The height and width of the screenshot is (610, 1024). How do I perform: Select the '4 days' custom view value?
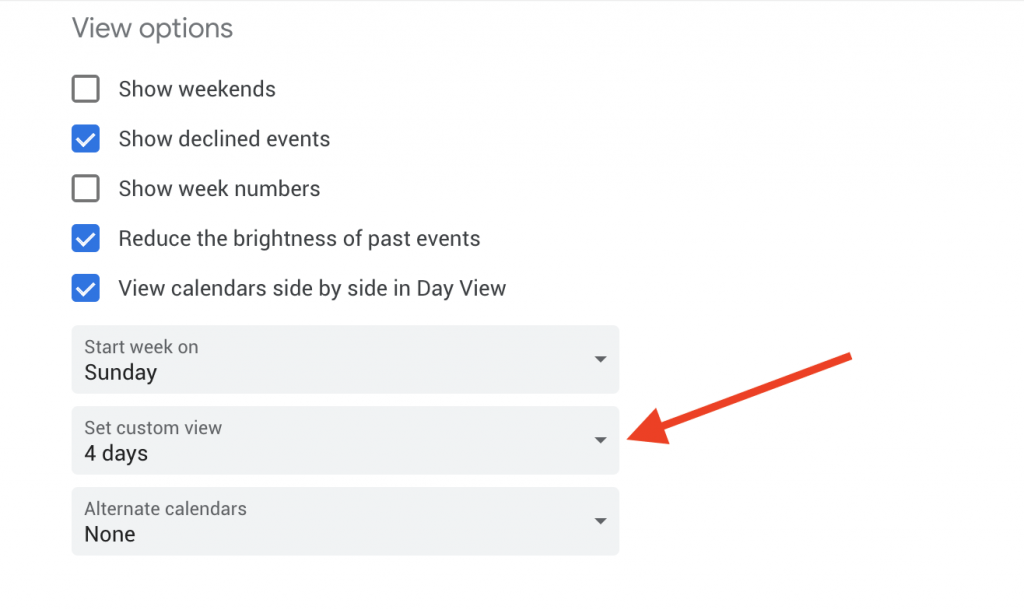(116, 454)
